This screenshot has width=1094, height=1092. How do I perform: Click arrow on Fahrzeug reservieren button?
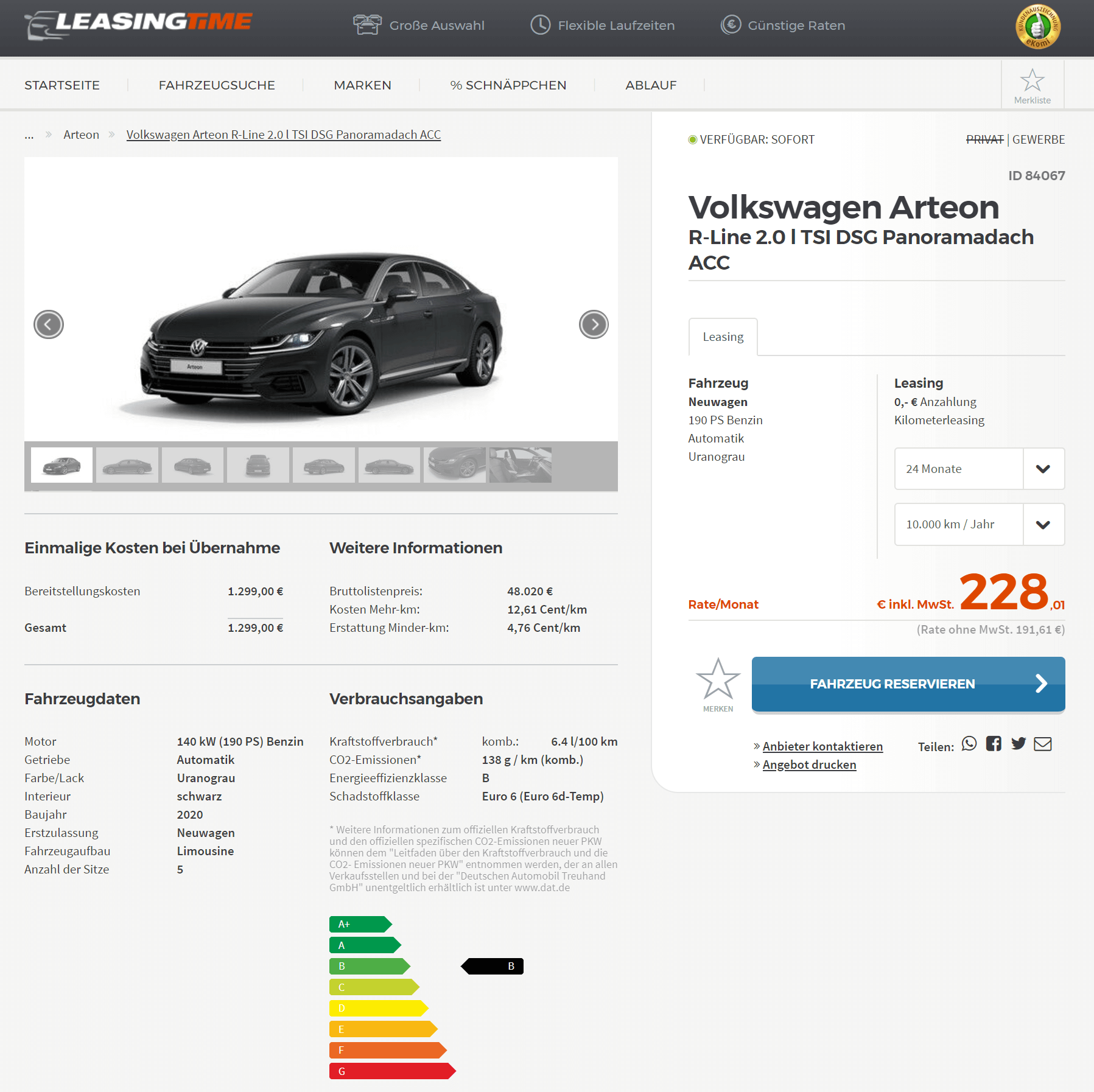click(1041, 684)
